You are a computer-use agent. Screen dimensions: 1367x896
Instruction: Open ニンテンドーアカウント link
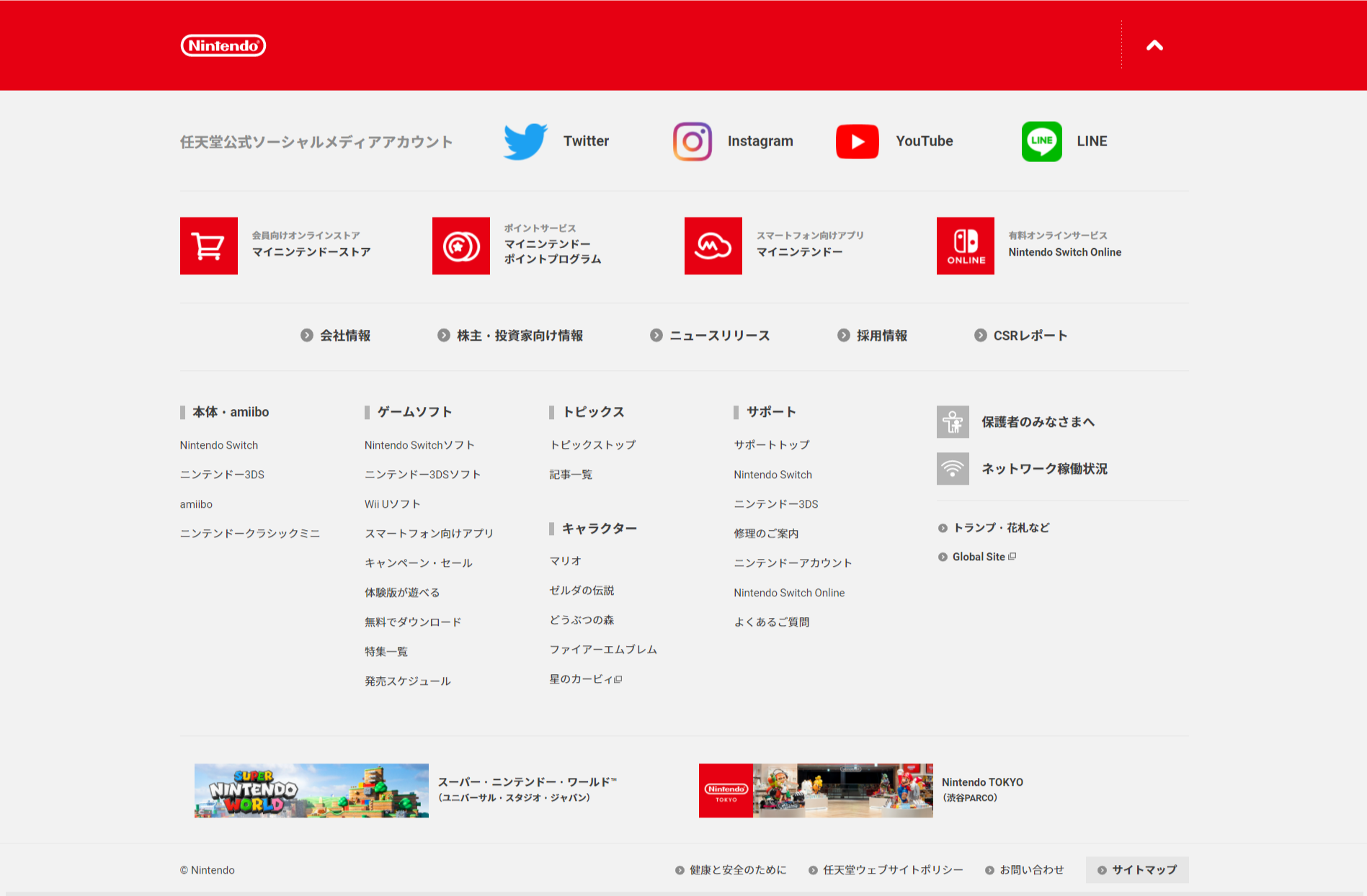click(x=793, y=563)
